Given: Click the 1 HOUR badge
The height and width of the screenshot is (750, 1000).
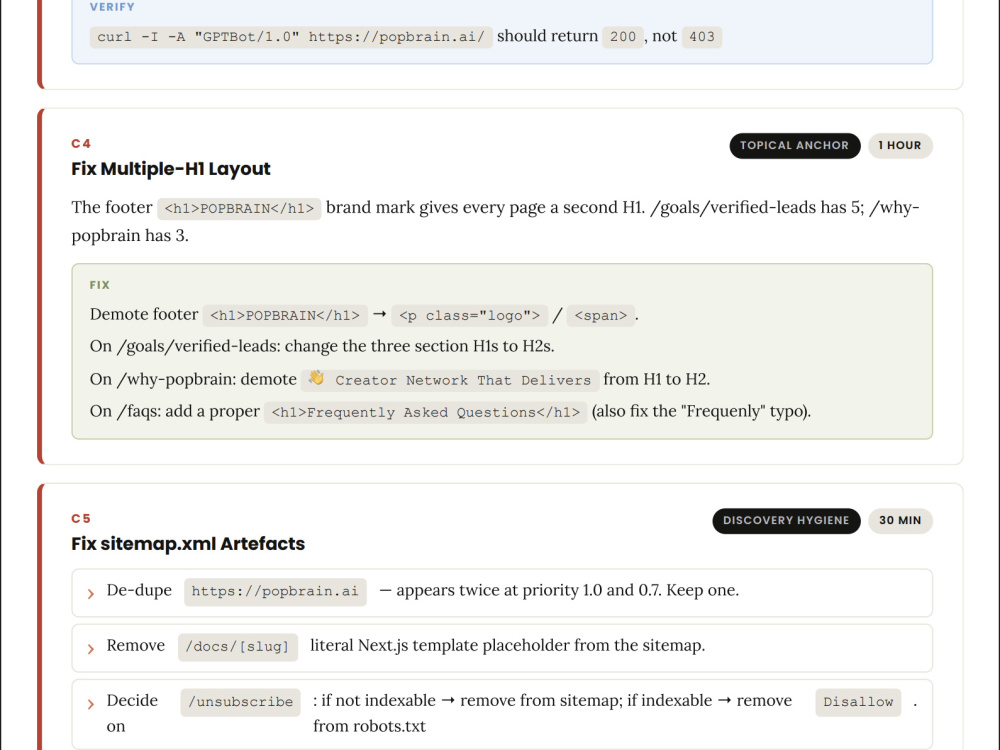Looking at the screenshot, I should point(900,145).
